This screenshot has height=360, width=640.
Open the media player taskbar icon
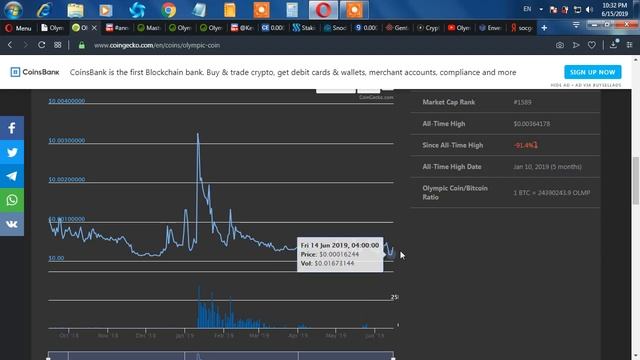[x=106, y=10]
